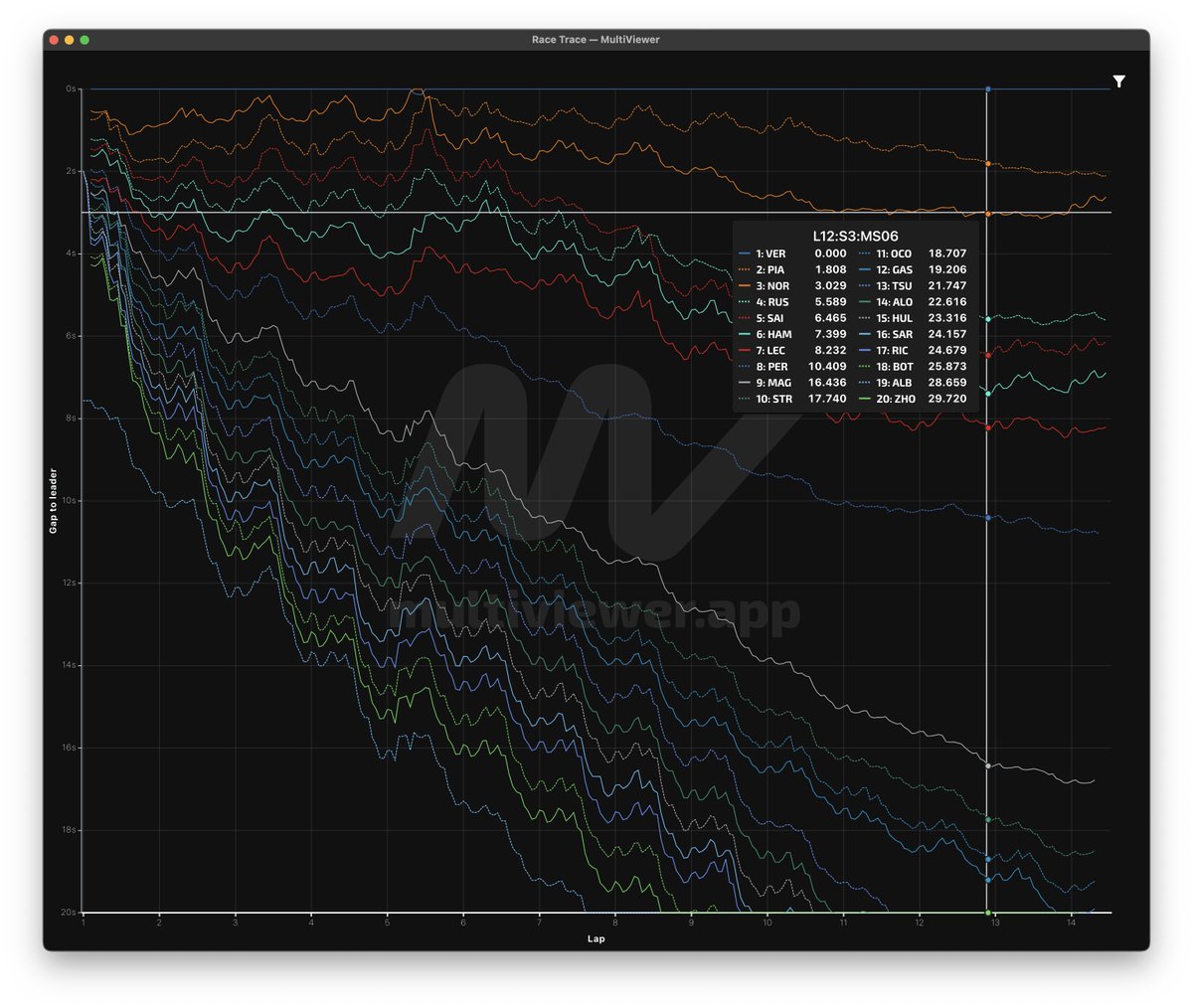Click the 0s gap axis label
Viewport: 1193px width, 1008px height.
[x=71, y=89]
